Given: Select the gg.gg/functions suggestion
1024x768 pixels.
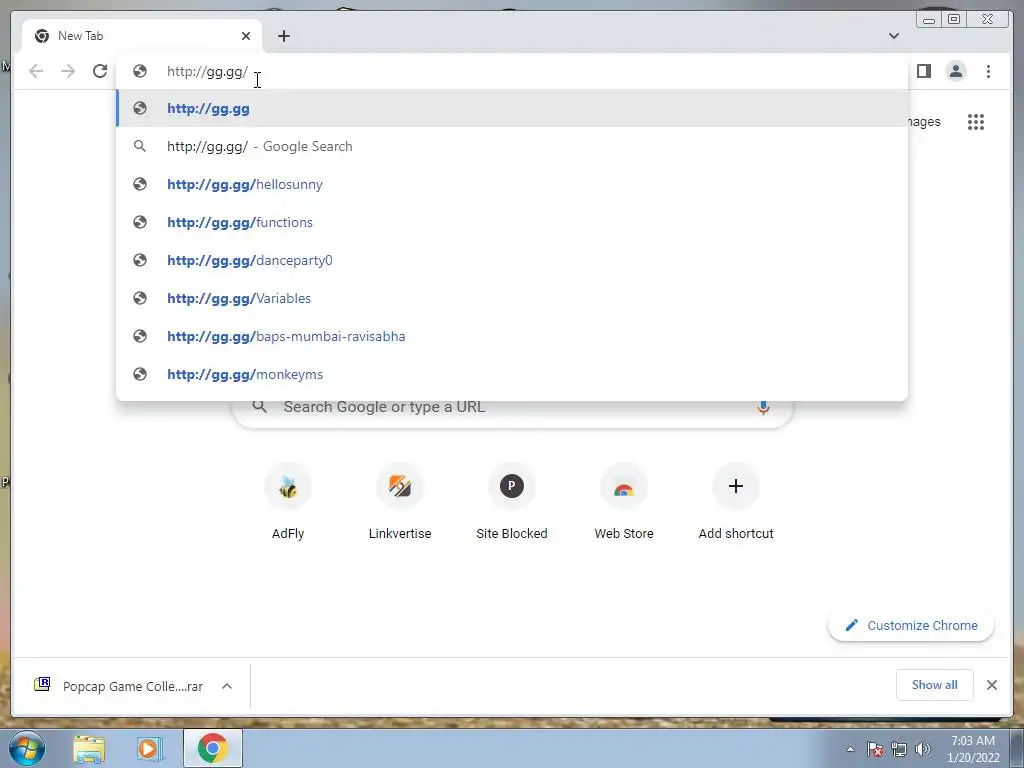Looking at the screenshot, I should tap(512, 222).
